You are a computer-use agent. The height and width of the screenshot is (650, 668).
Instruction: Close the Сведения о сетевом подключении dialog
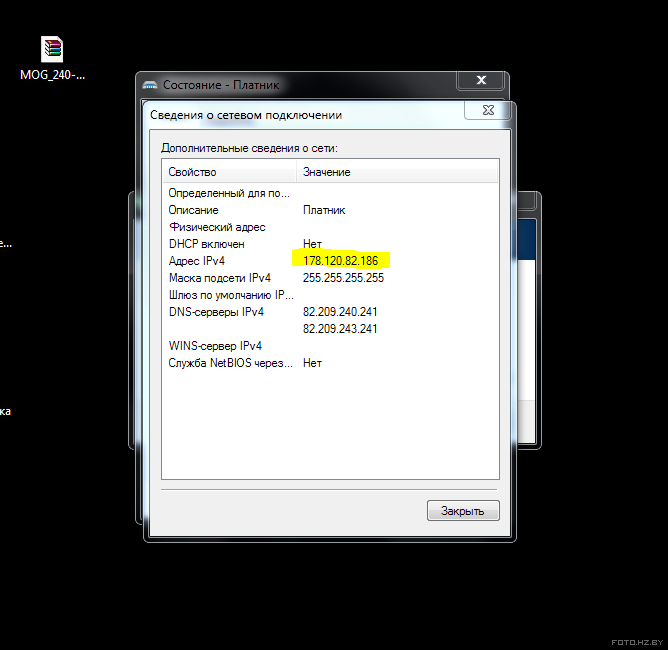click(488, 110)
